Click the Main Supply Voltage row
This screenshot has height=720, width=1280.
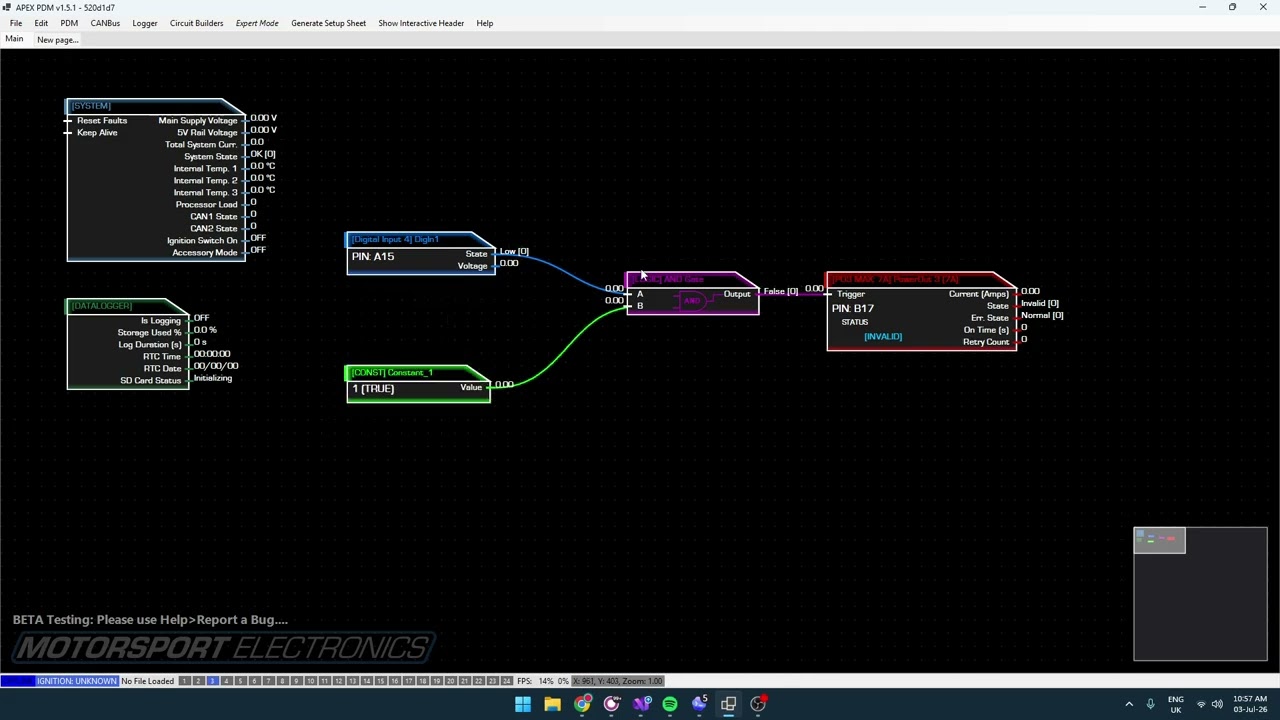tap(198, 121)
